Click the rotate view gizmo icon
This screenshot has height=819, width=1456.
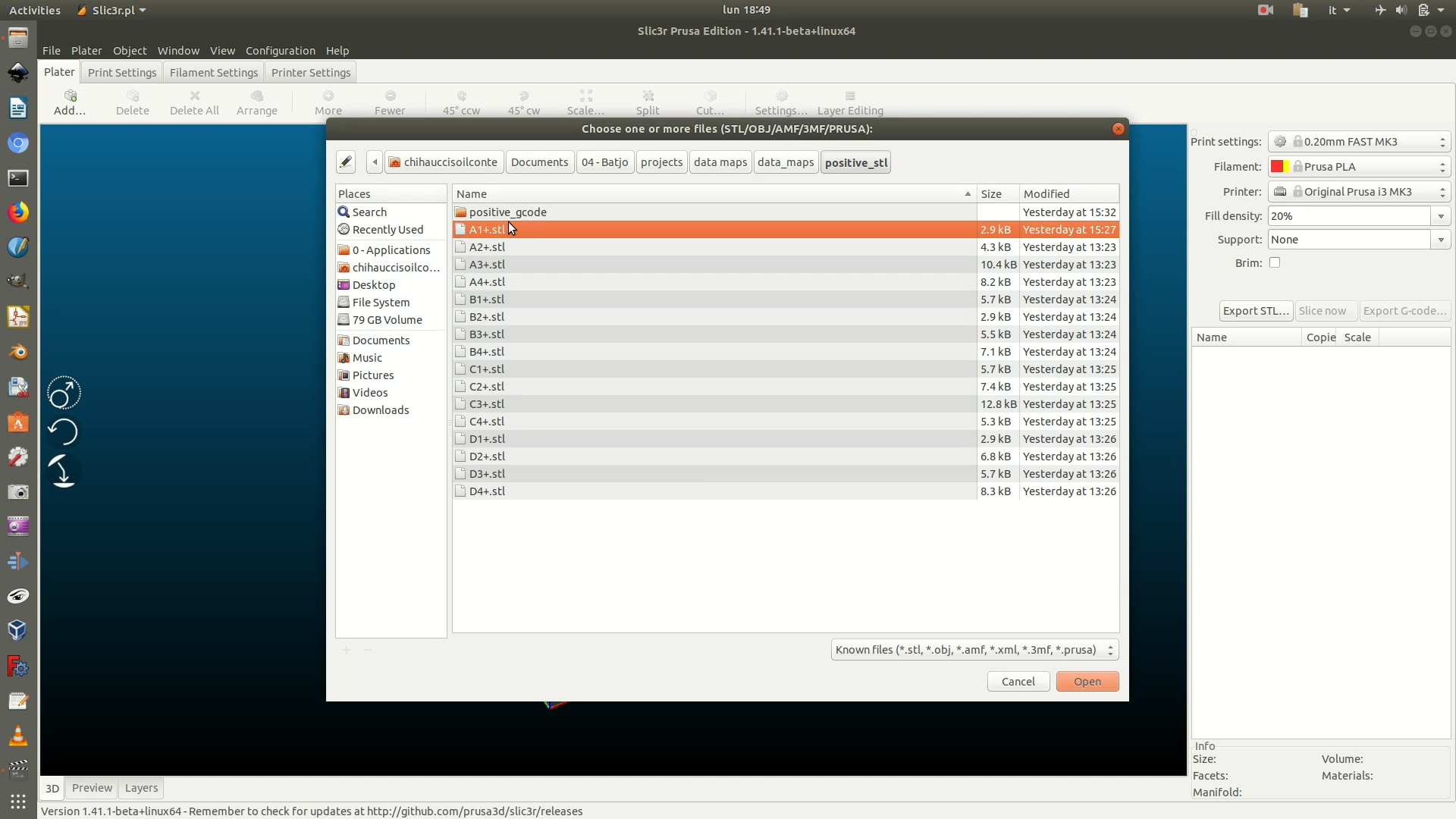(64, 394)
